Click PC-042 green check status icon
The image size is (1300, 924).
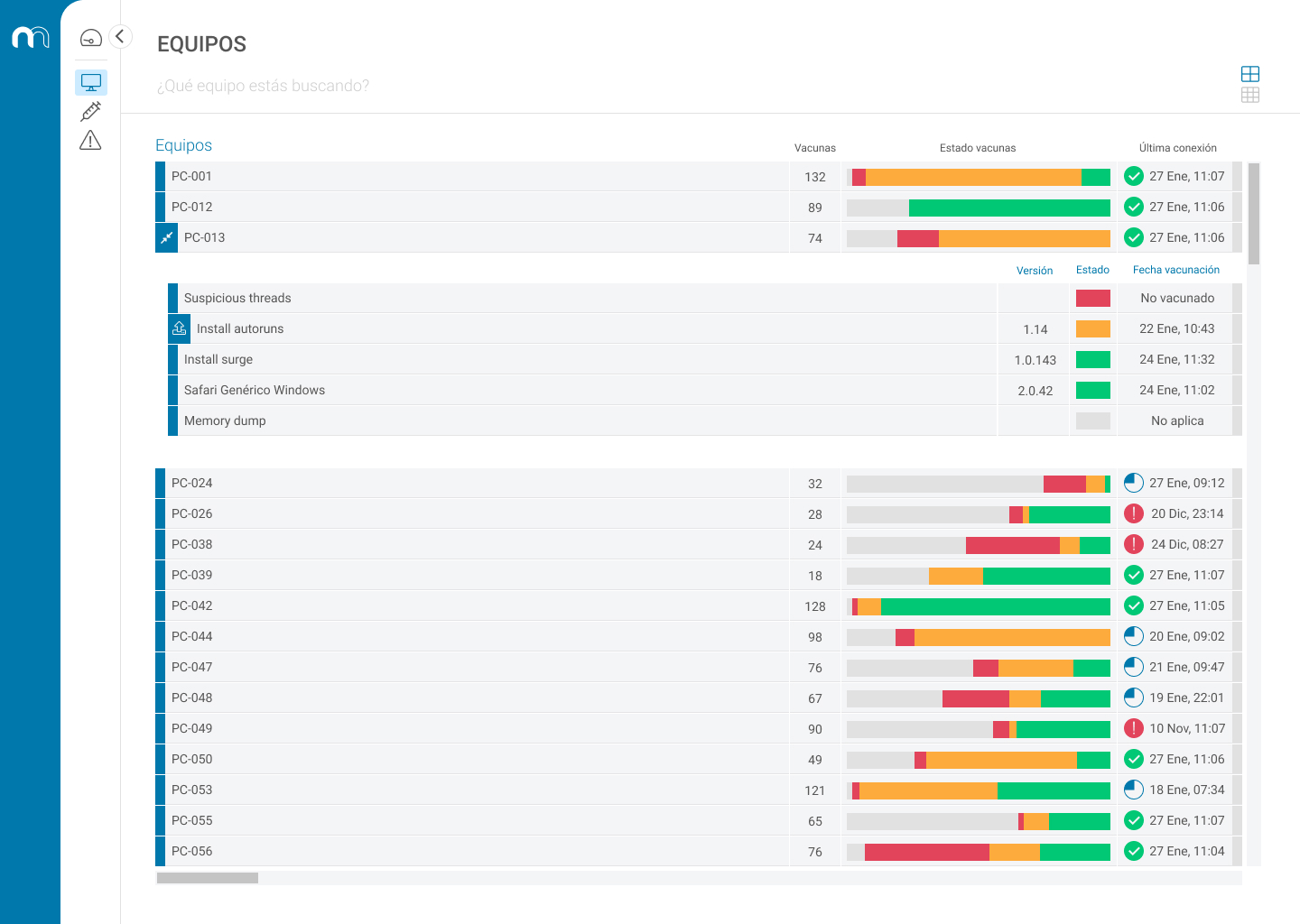[1134, 605]
